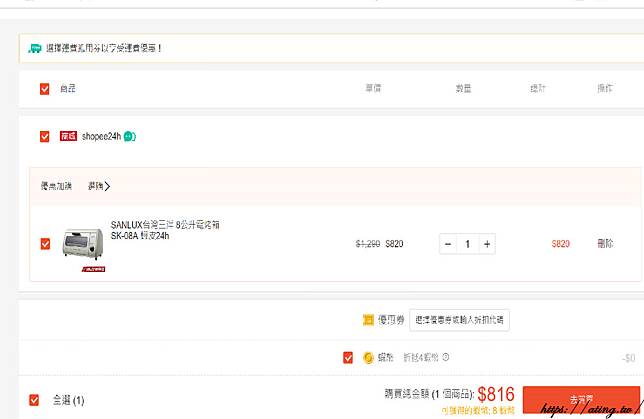Screen dimensions: 644x419
Task: Click the struck-through $1,290 original price
Action: pyautogui.click(x=368, y=244)
